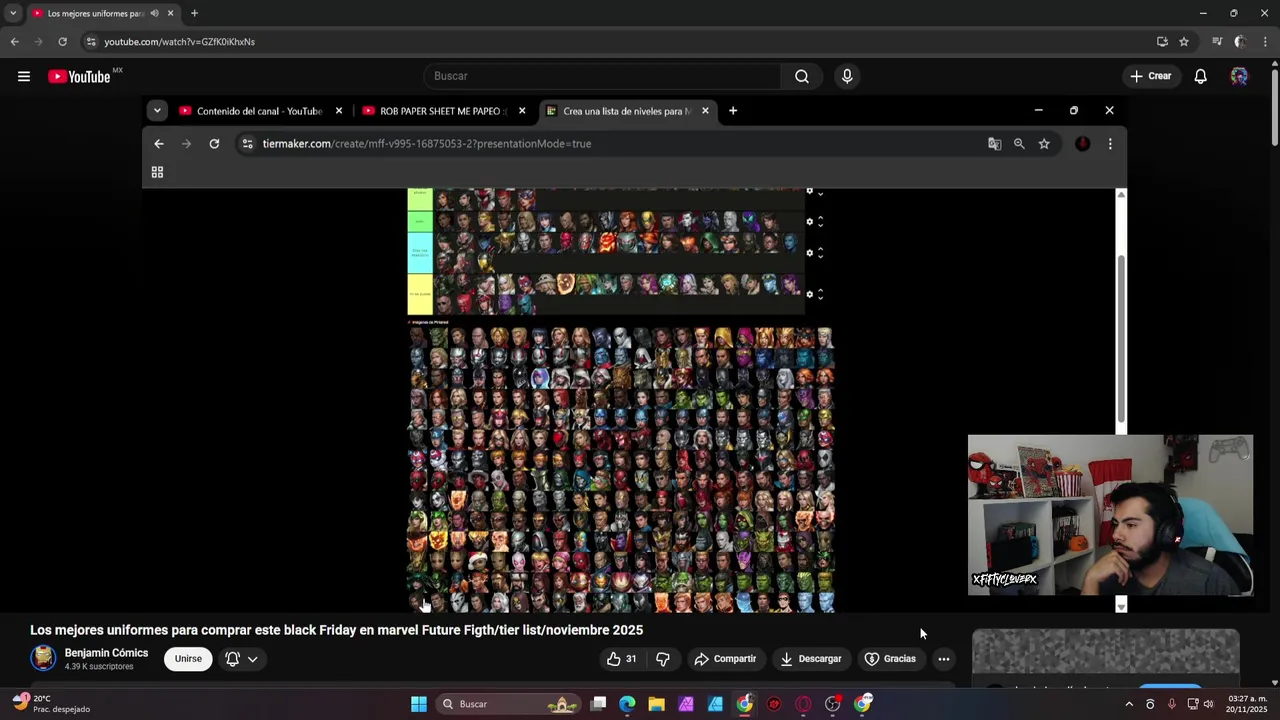Show hidden system tray icons
1280x720 pixels.
[x=1129, y=704]
